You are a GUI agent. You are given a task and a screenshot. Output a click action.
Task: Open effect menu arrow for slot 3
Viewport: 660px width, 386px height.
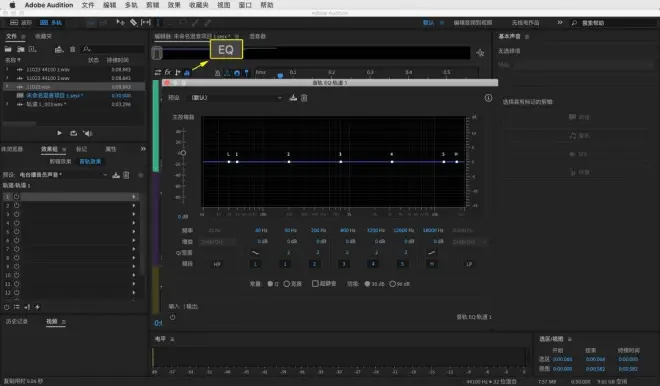tap(134, 214)
